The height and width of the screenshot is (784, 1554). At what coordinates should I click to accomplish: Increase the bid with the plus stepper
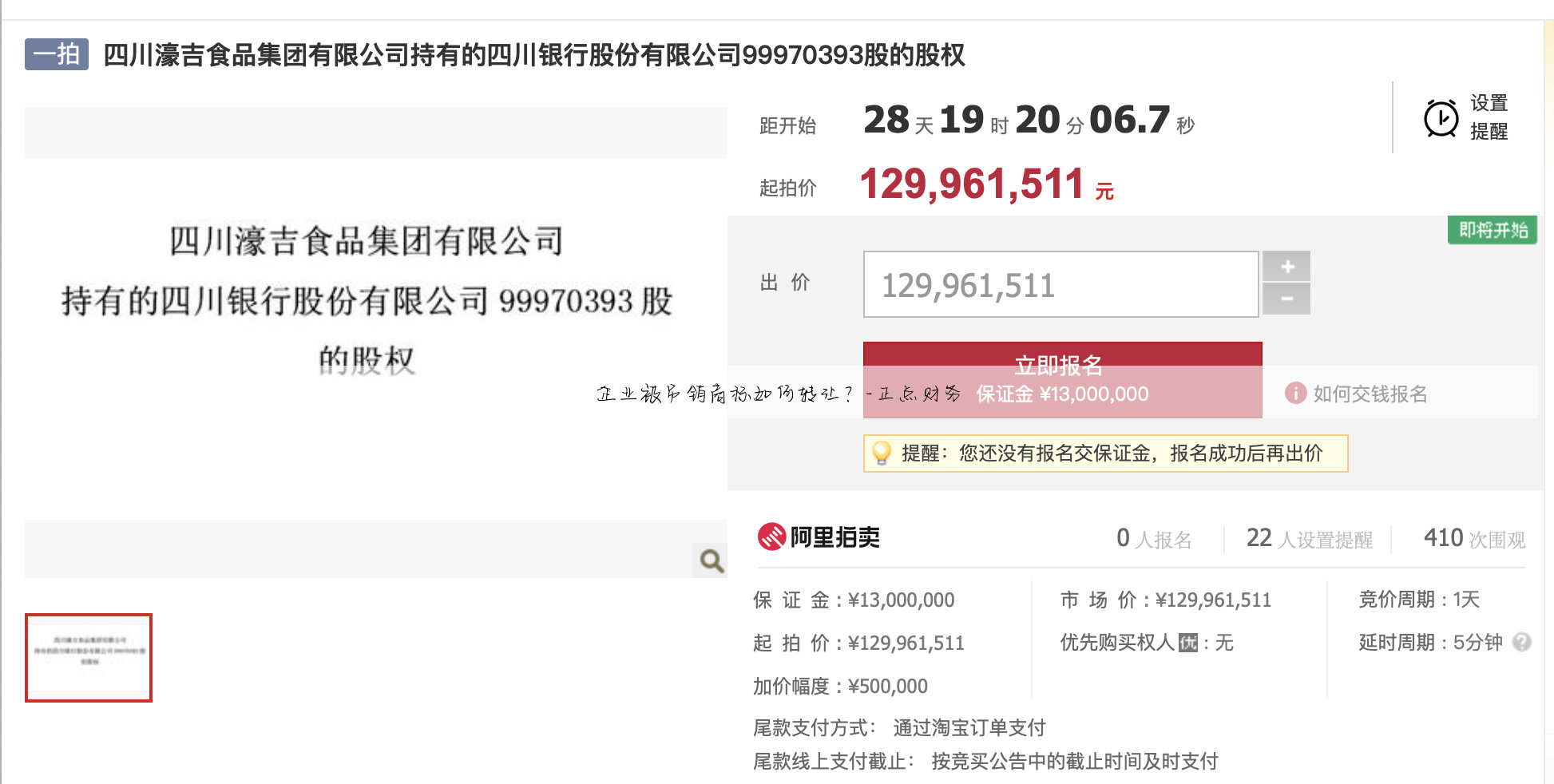[x=1286, y=266]
